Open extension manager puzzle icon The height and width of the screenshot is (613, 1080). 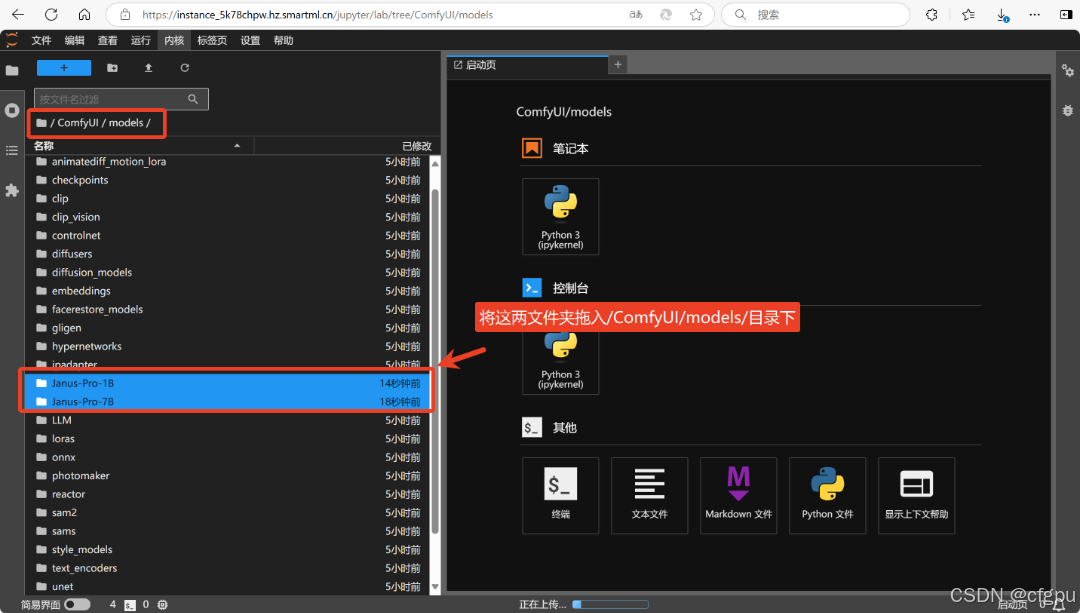(x=12, y=190)
